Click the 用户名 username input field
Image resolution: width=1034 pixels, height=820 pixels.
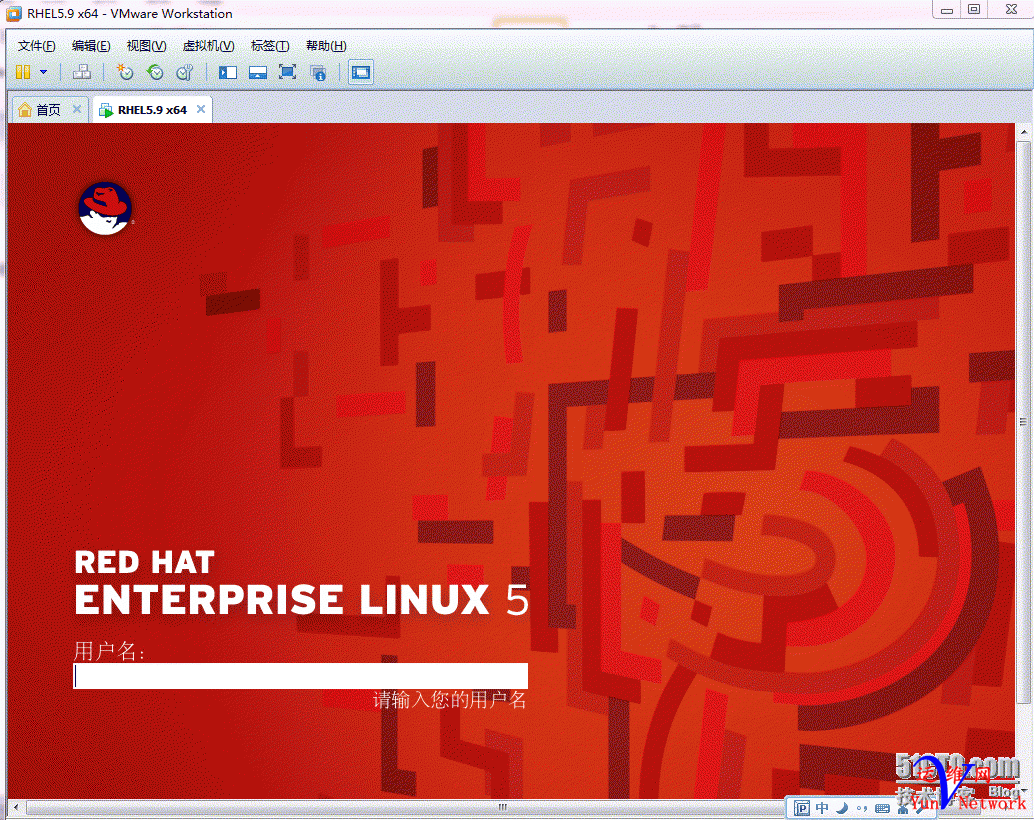[x=300, y=676]
